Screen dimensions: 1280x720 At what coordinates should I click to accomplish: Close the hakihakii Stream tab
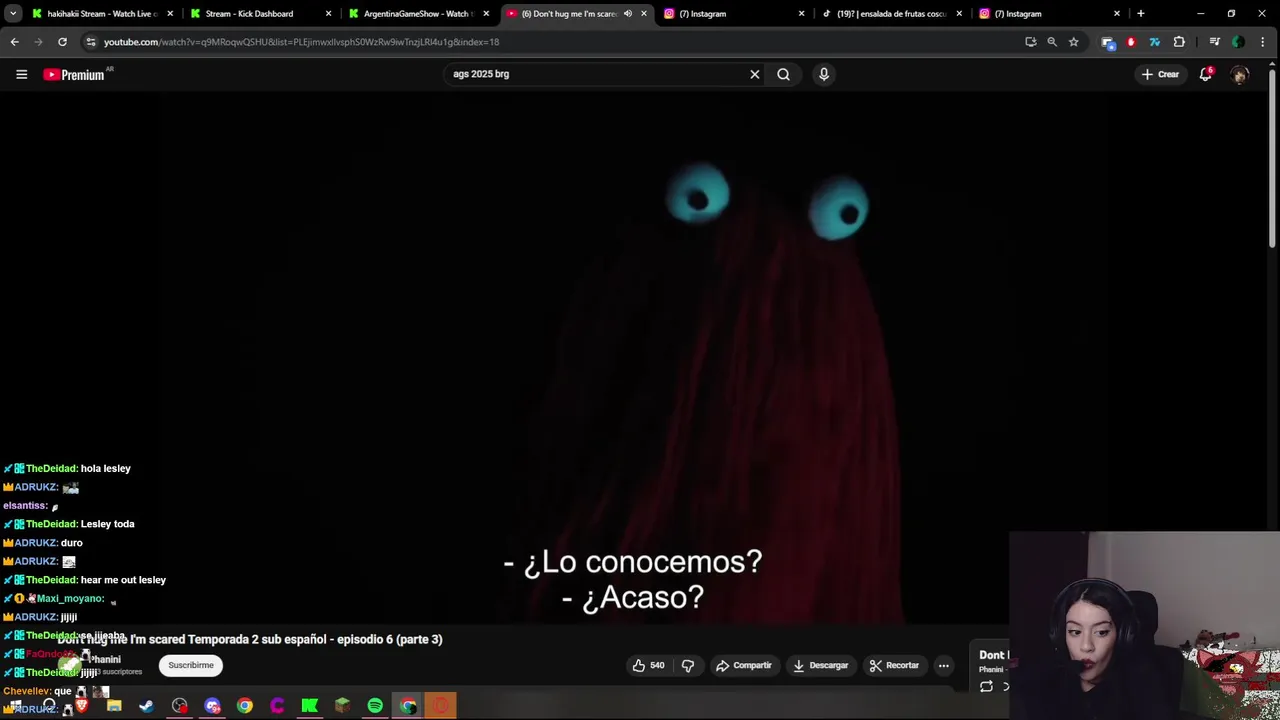170,14
